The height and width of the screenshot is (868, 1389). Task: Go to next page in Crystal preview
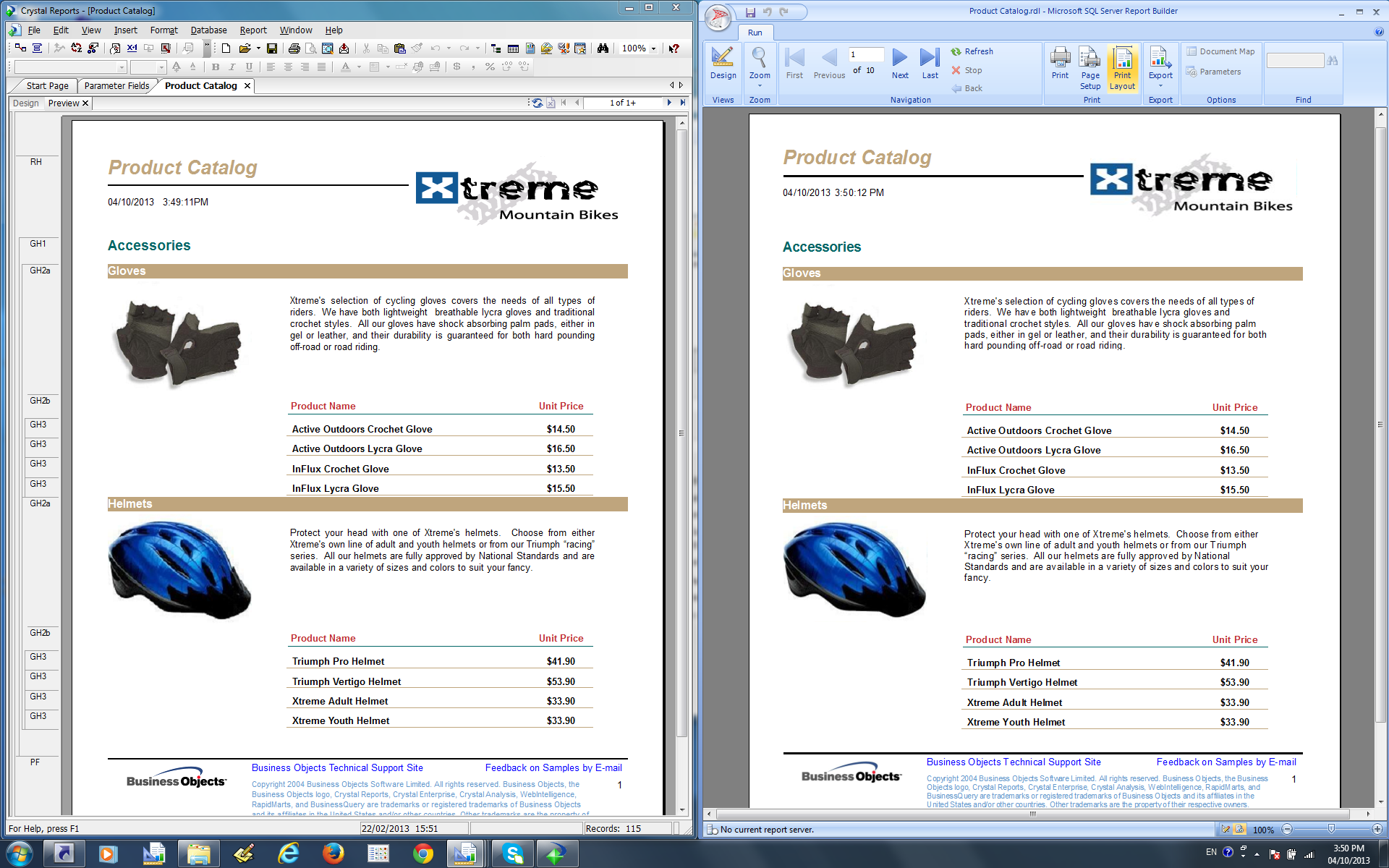(x=669, y=103)
